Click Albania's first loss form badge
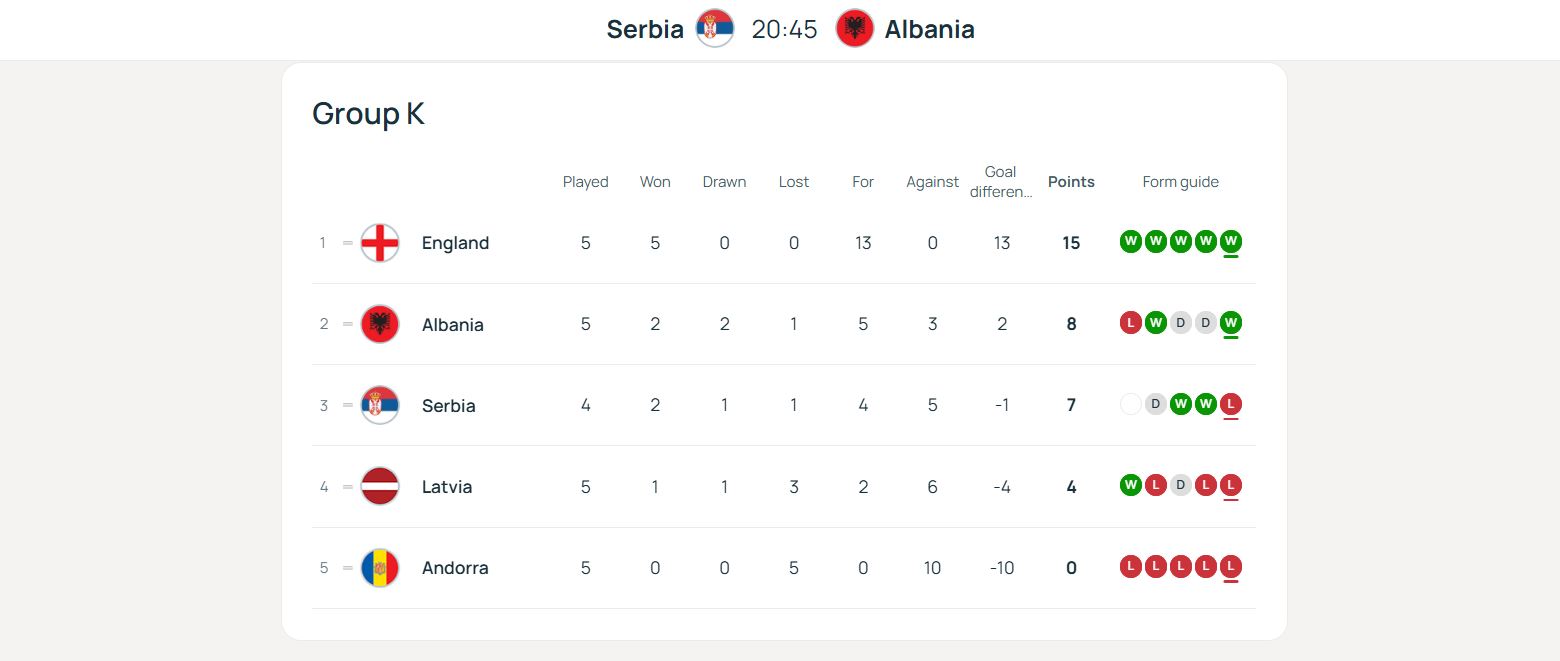Screen dimensions: 1560x661 pos(1131,323)
